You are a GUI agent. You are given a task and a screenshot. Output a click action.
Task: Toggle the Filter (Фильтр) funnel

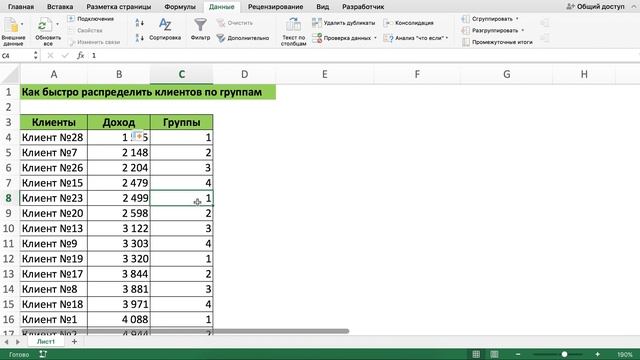[200, 29]
